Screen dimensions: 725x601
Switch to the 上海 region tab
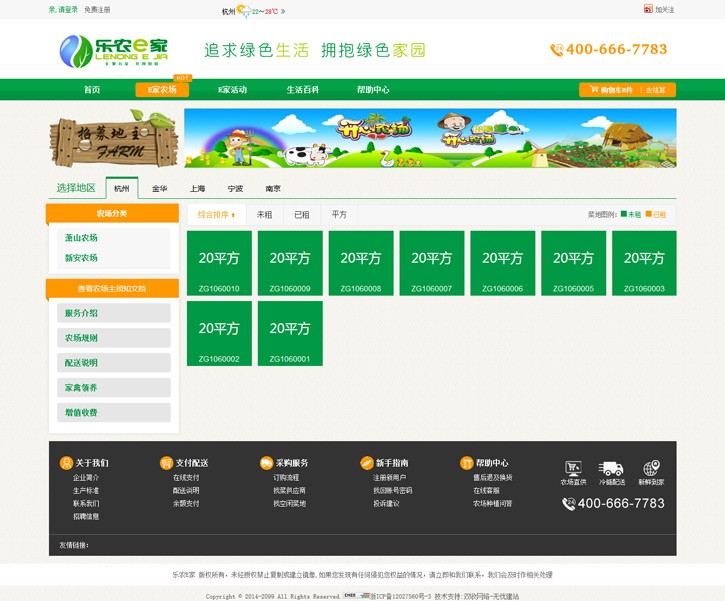[198, 188]
